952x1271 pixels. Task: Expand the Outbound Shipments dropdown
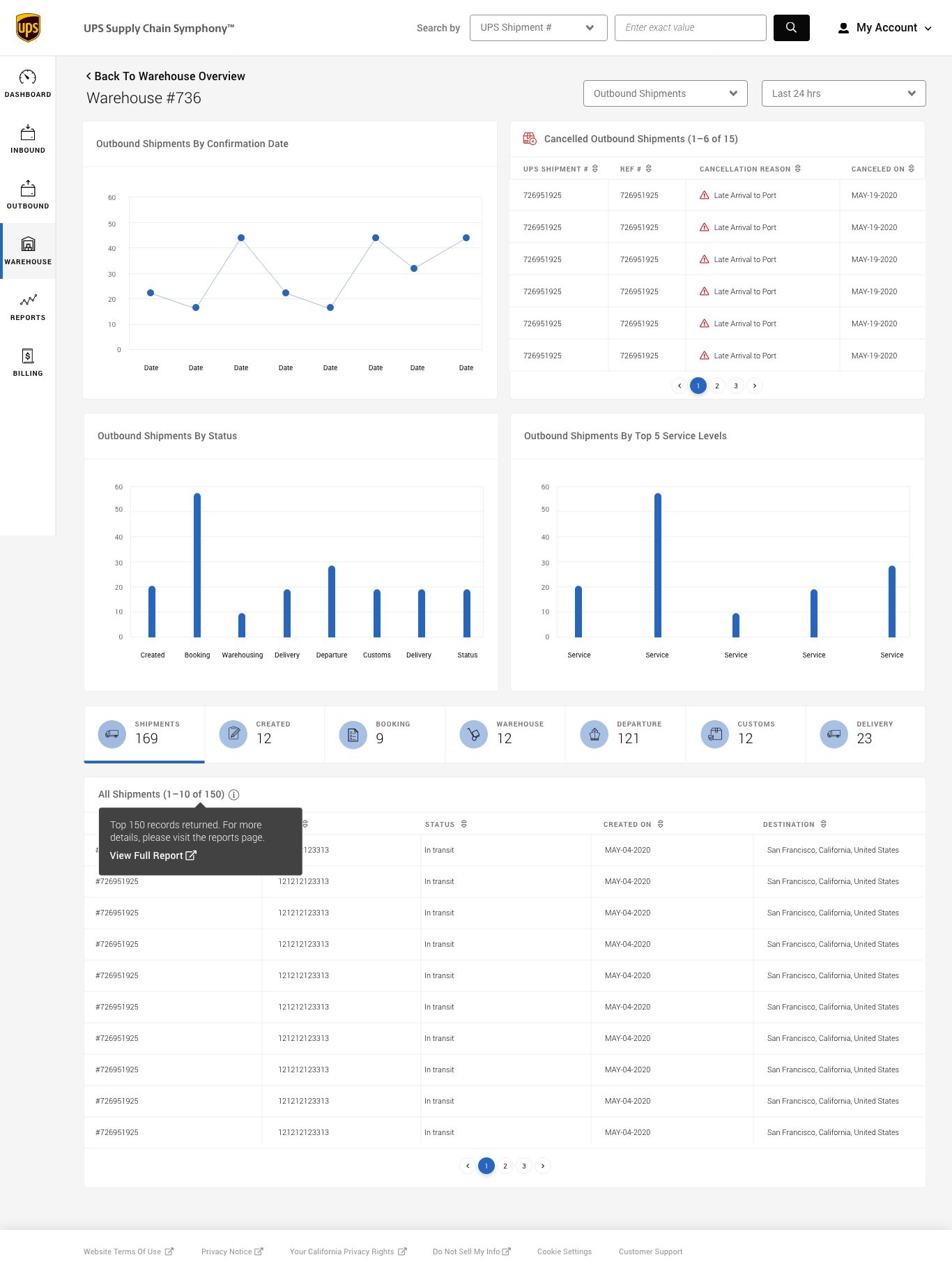pos(666,93)
